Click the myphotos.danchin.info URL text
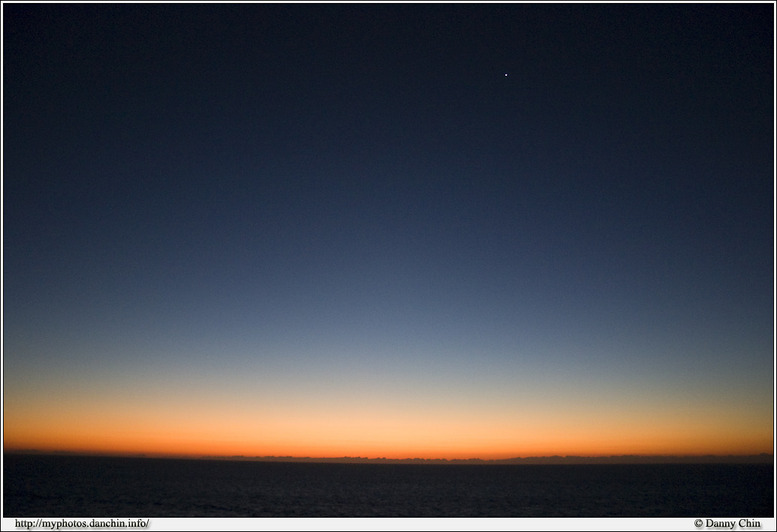Image resolution: width=777 pixels, height=532 pixels. [x=82, y=523]
